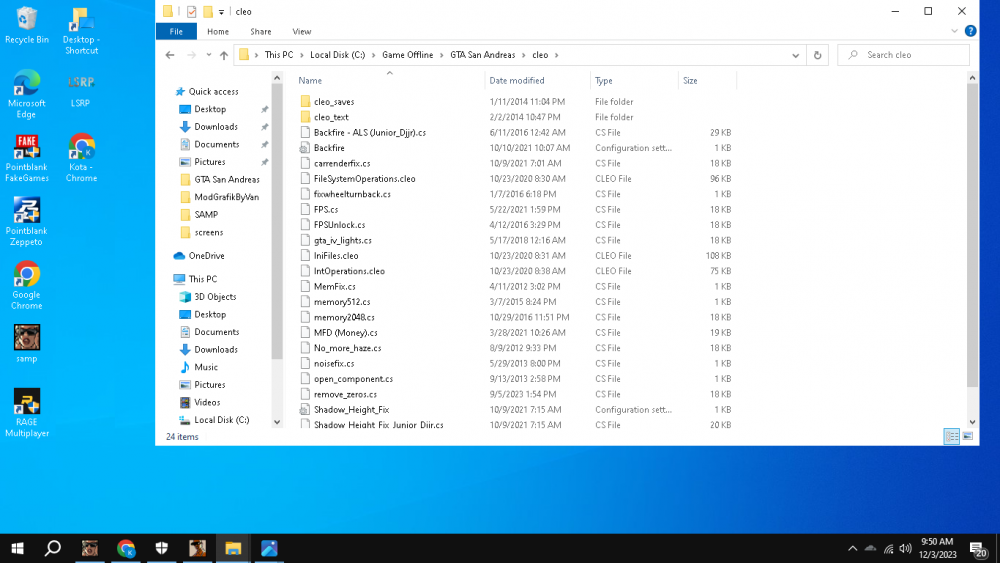Open Windows Security shield in taskbar
The image size is (1000, 563).
[161, 548]
